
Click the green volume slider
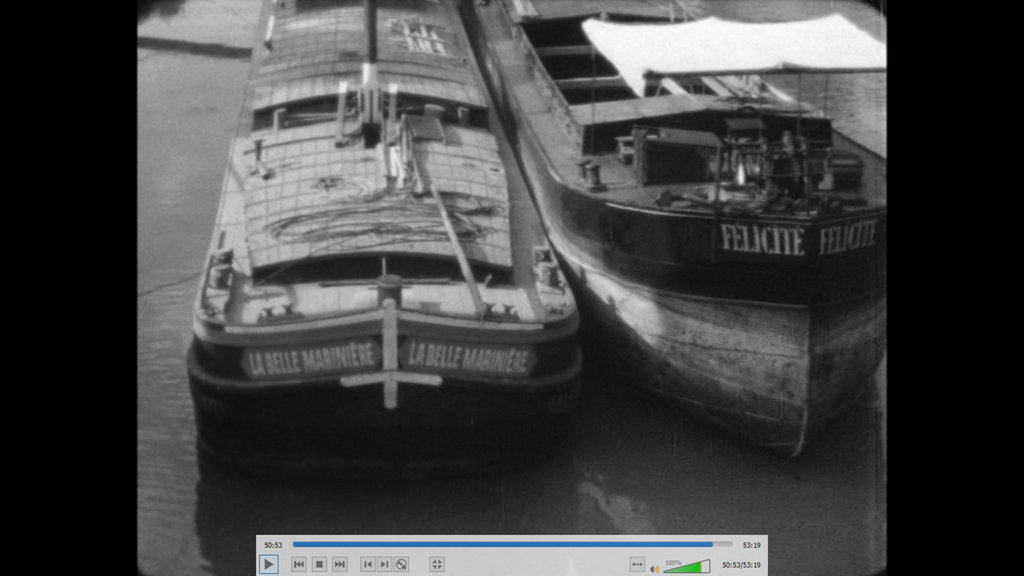point(686,567)
